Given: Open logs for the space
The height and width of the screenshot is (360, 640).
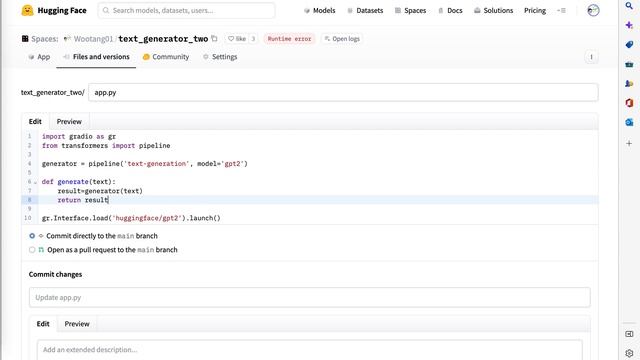Looking at the screenshot, I should pyautogui.click(x=342, y=39).
